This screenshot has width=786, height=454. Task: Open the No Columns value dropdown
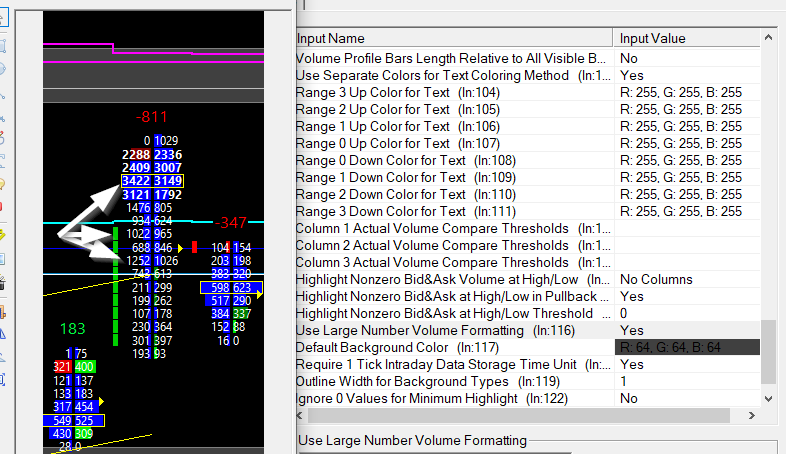pyautogui.click(x=687, y=280)
